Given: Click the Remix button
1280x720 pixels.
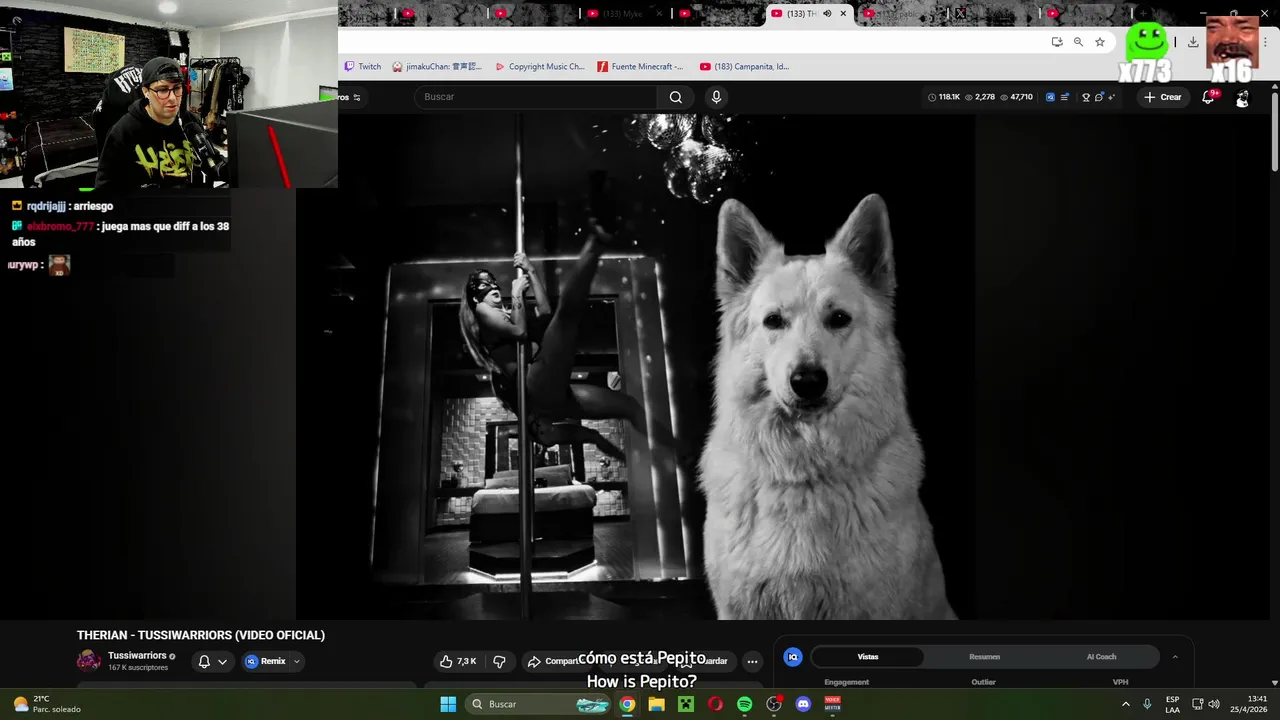Looking at the screenshot, I should click(x=266, y=661).
